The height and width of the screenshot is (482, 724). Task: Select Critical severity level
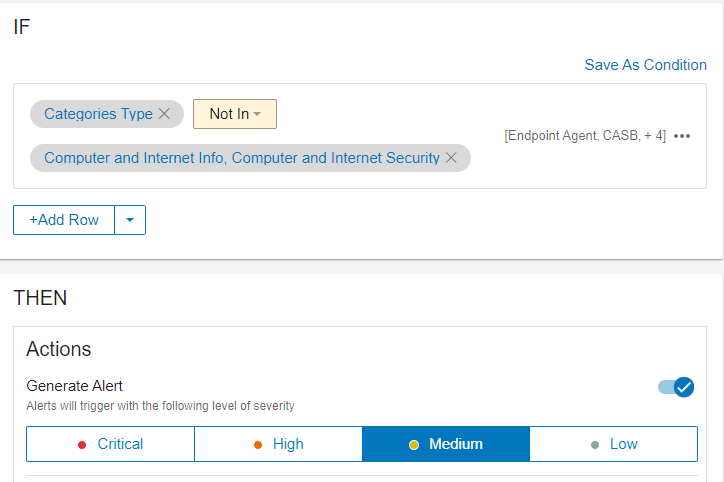point(110,444)
